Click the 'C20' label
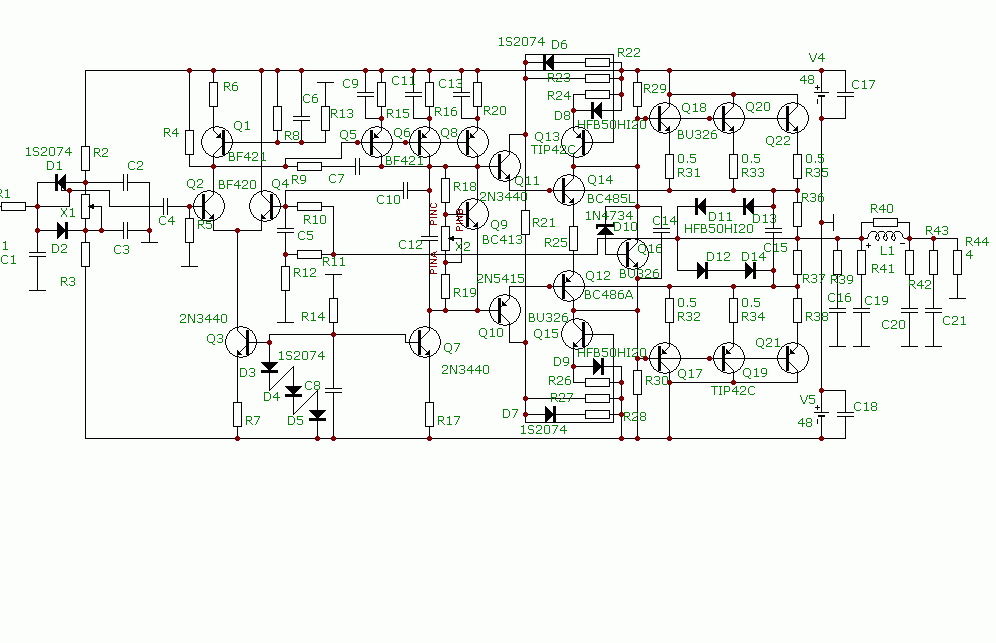 pos(893,324)
